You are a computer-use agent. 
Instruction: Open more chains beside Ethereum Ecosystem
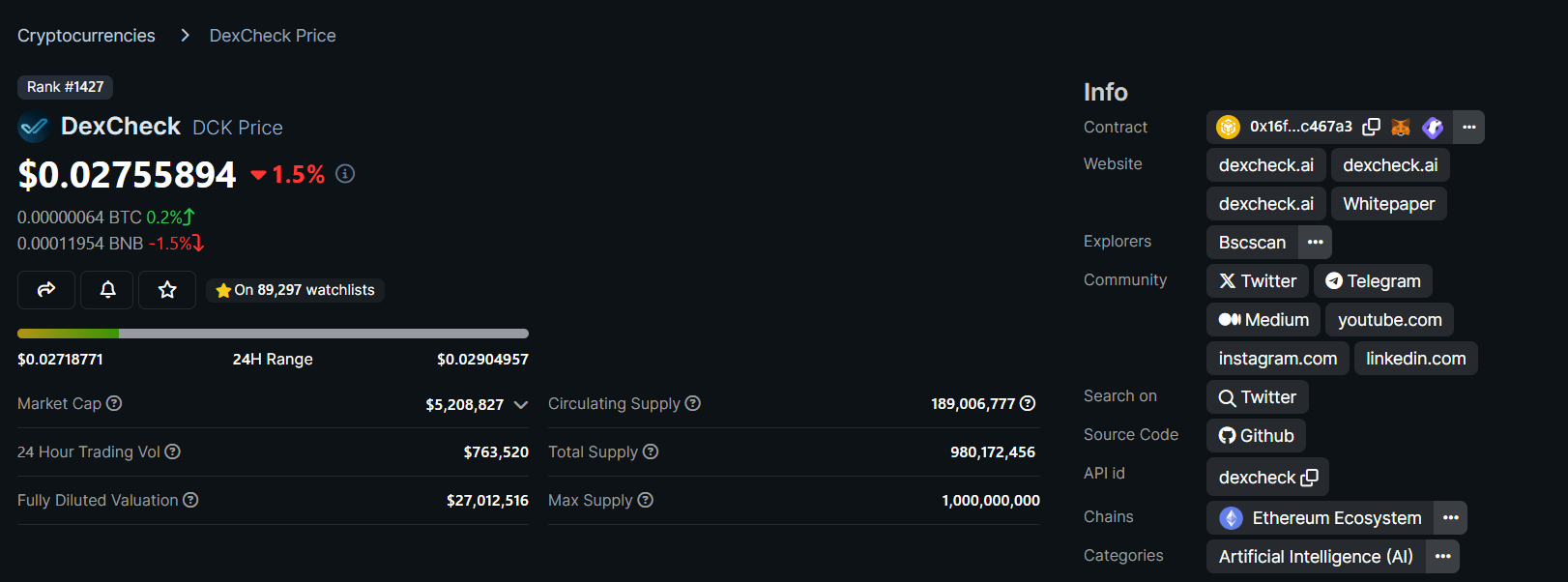pyautogui.click(x=1450, y=518)
